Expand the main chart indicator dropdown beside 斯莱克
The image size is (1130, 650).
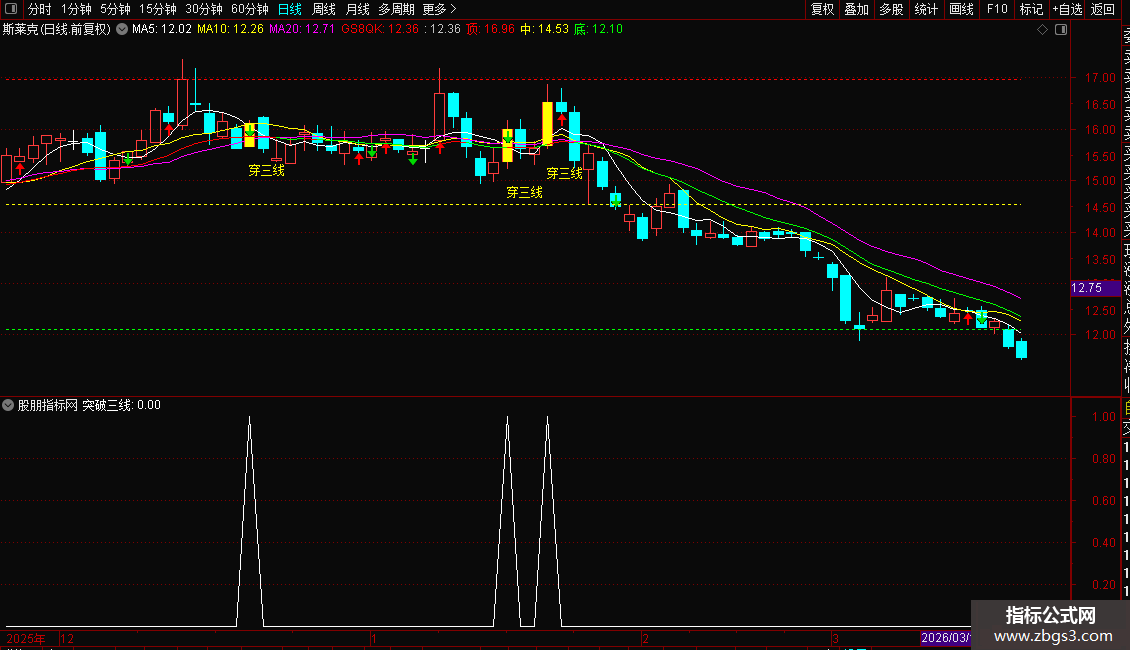pos(122,30)
